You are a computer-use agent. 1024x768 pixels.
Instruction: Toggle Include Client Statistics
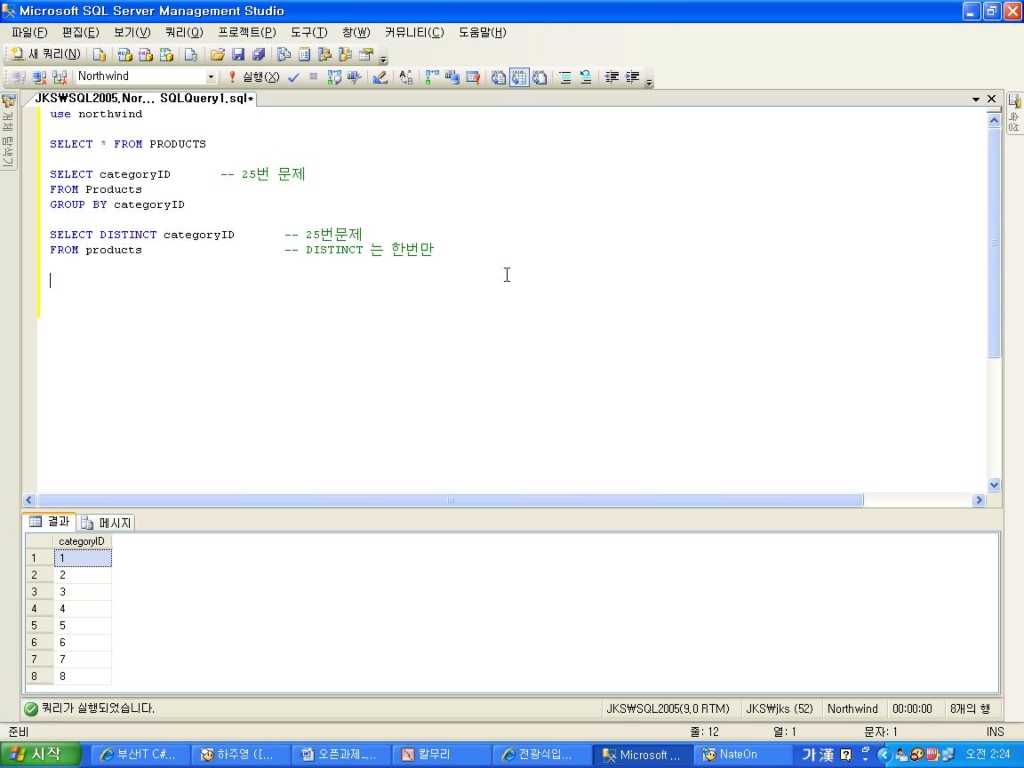[452, 77]
